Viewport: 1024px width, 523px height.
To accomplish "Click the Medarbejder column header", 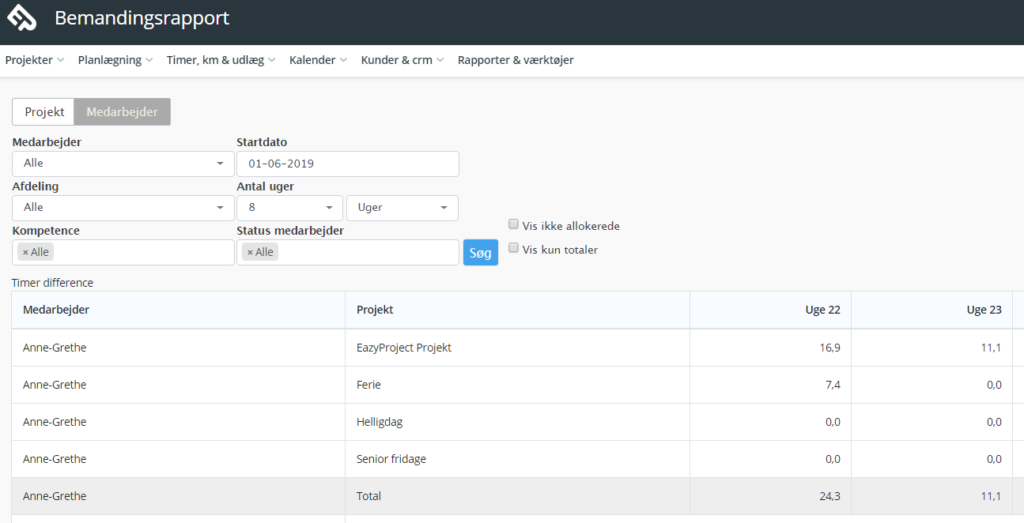I will click(178, 310).
